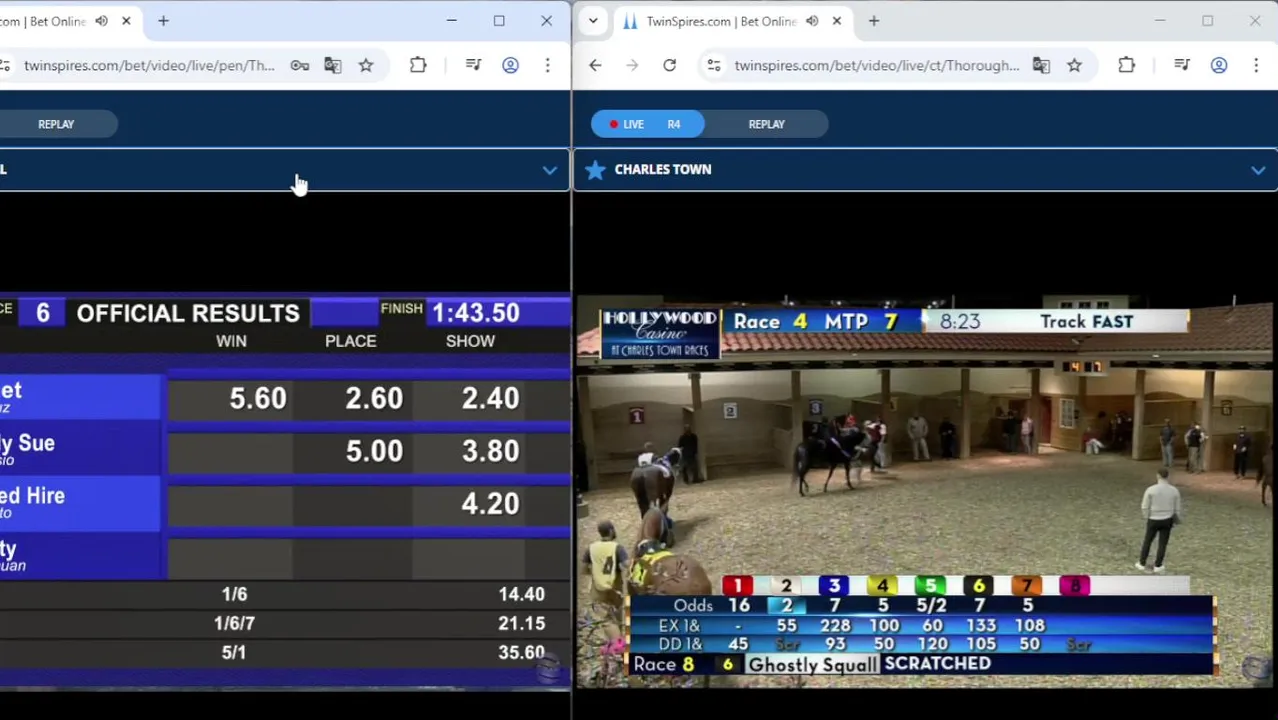
Task: Click win payout value 5.60
Action: pyautogui.click(x=258, y=399)
